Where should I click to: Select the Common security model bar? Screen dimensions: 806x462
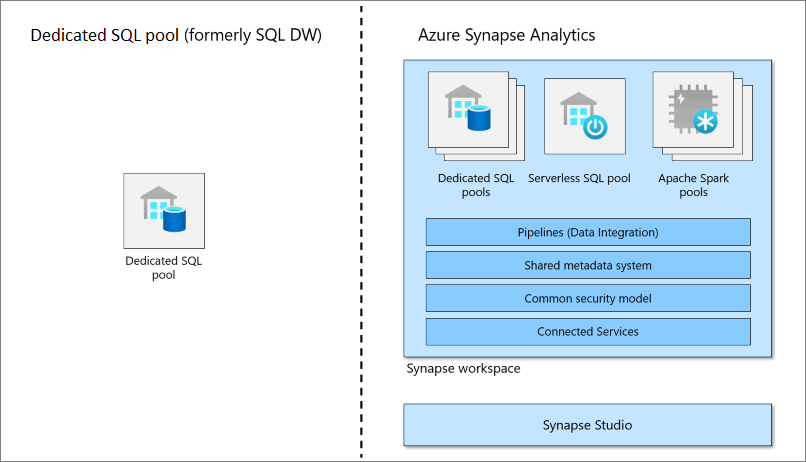[588, 298]
